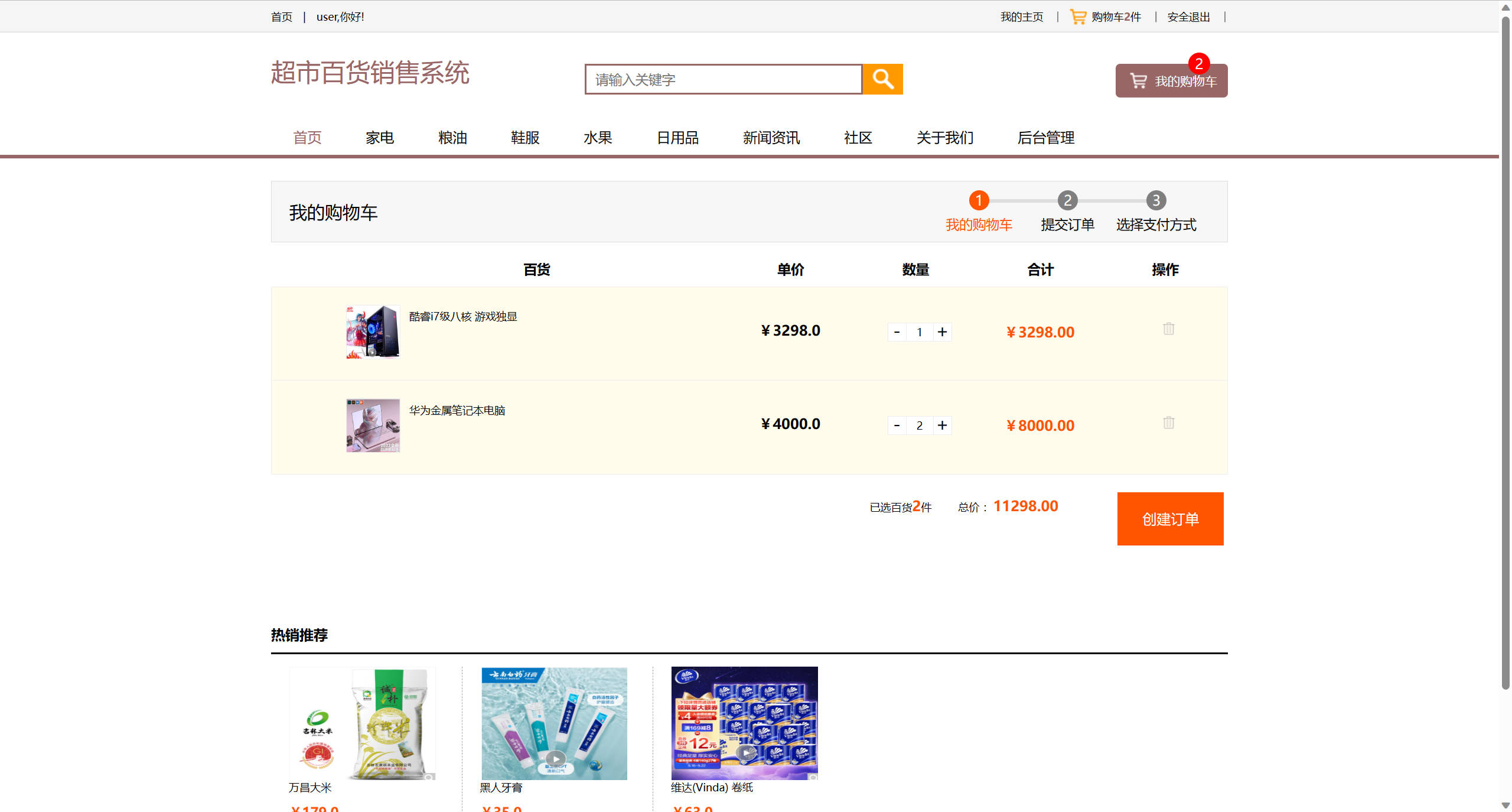Delete 酷睿i7级八核 from the cart

[x=1168, y=329]
